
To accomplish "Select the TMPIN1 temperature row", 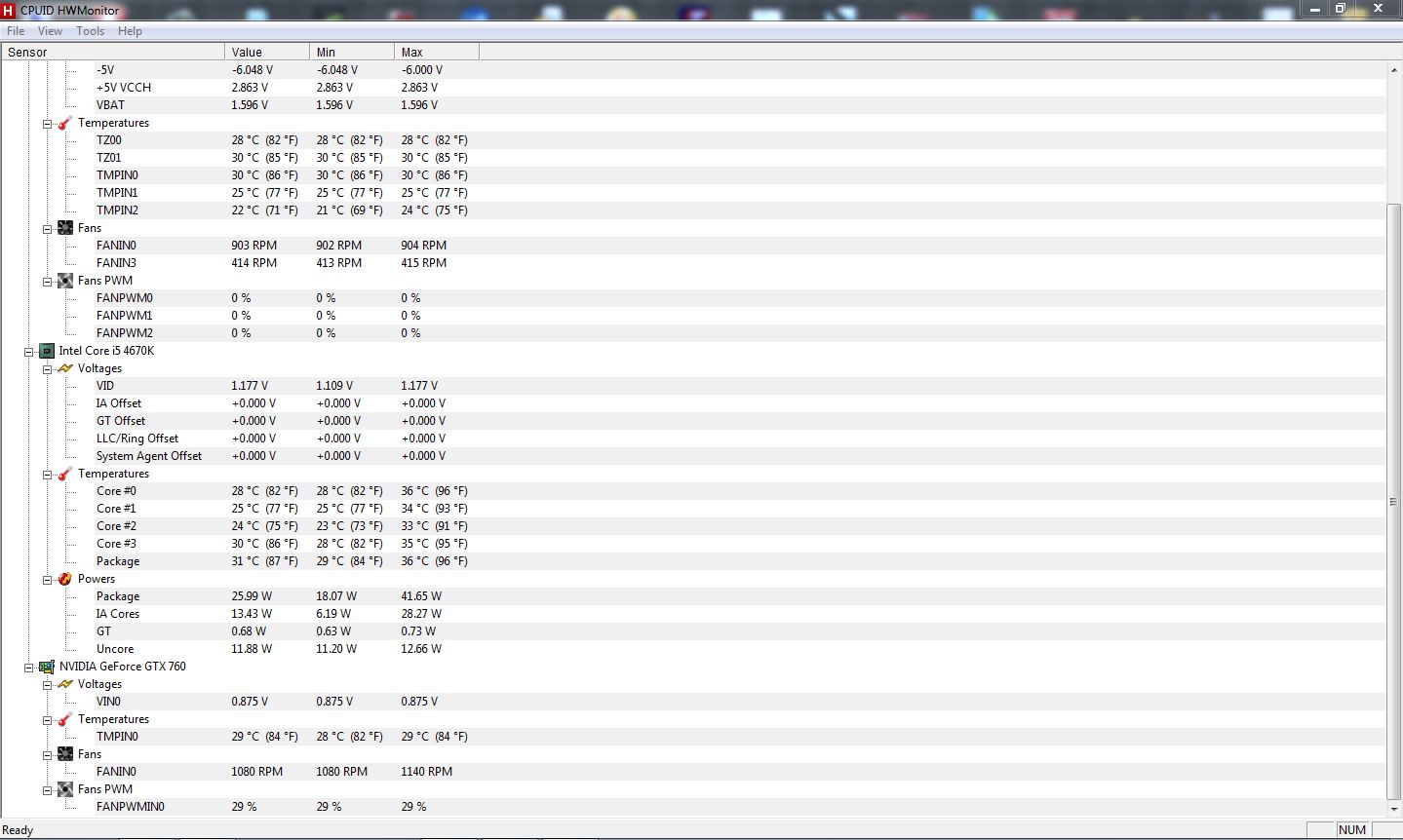I will pyautogui.click(x=693, y=193).
